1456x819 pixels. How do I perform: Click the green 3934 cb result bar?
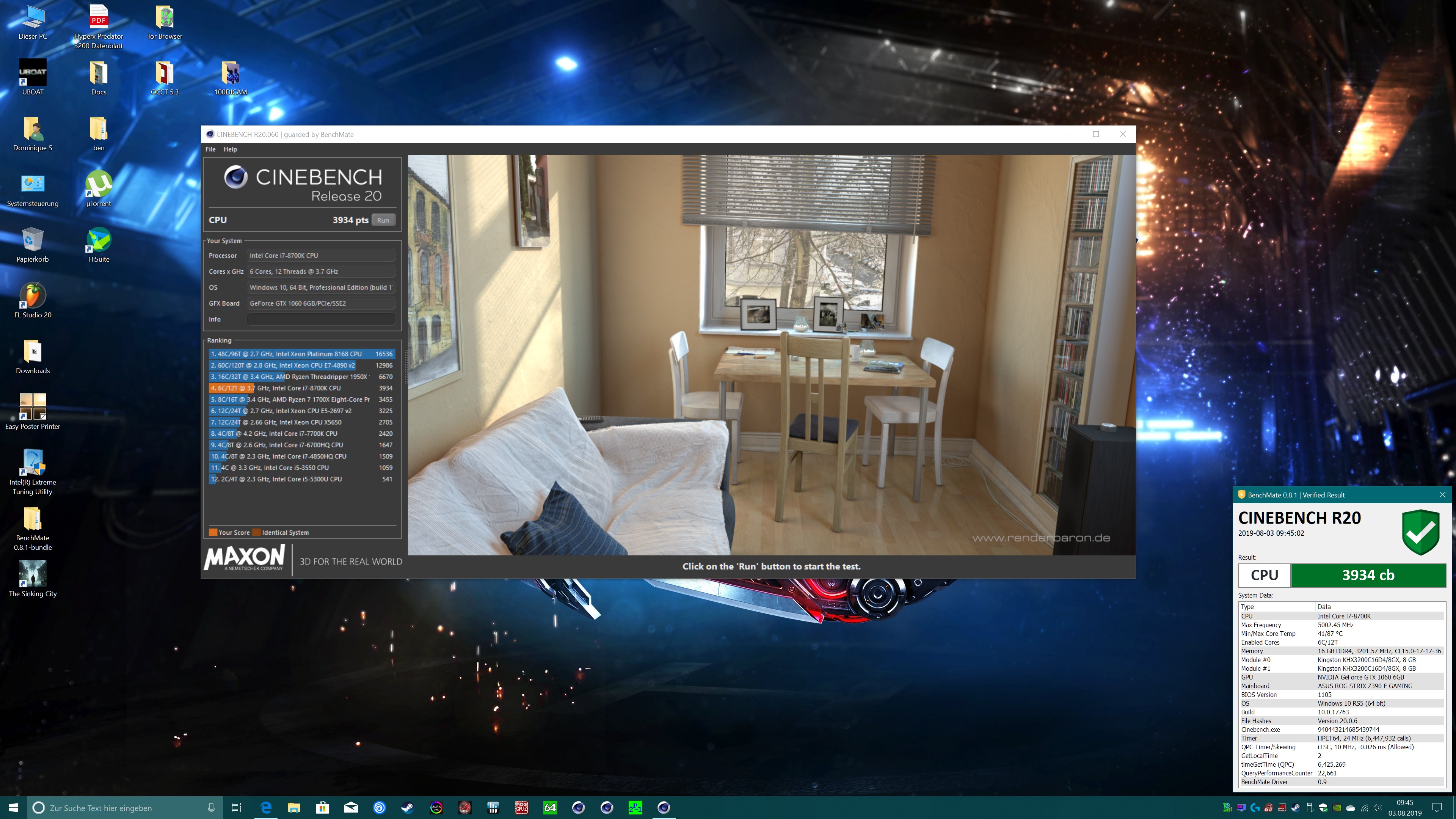(x=1368, y=576)
